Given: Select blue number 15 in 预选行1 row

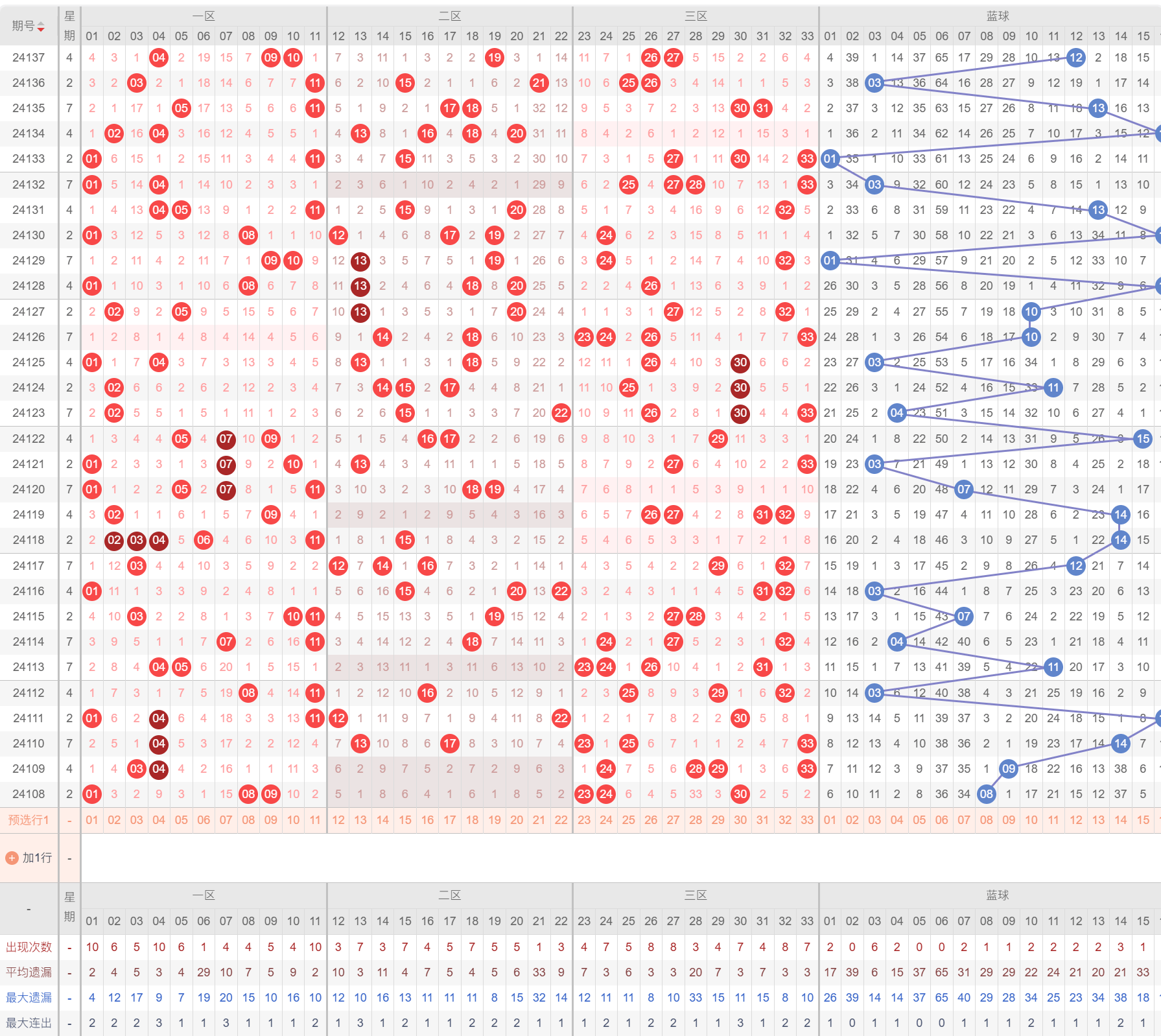Looking at the screenshot, I should pos(1143,820).
